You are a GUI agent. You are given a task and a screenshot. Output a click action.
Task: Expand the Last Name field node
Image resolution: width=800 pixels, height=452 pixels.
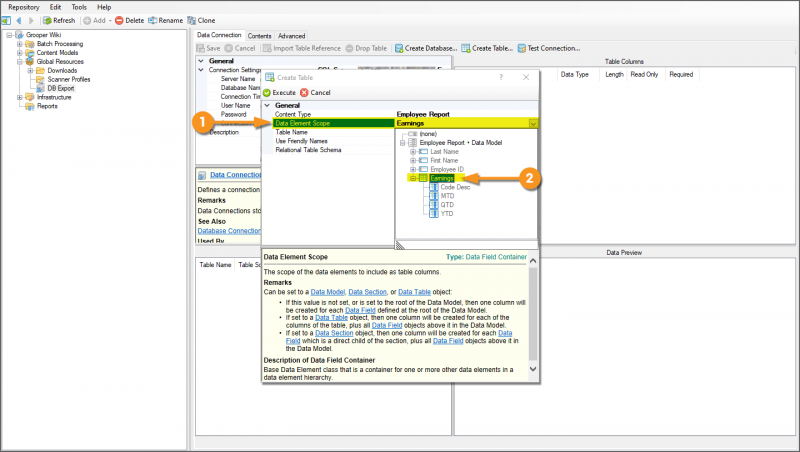click(x=412, y=151)
